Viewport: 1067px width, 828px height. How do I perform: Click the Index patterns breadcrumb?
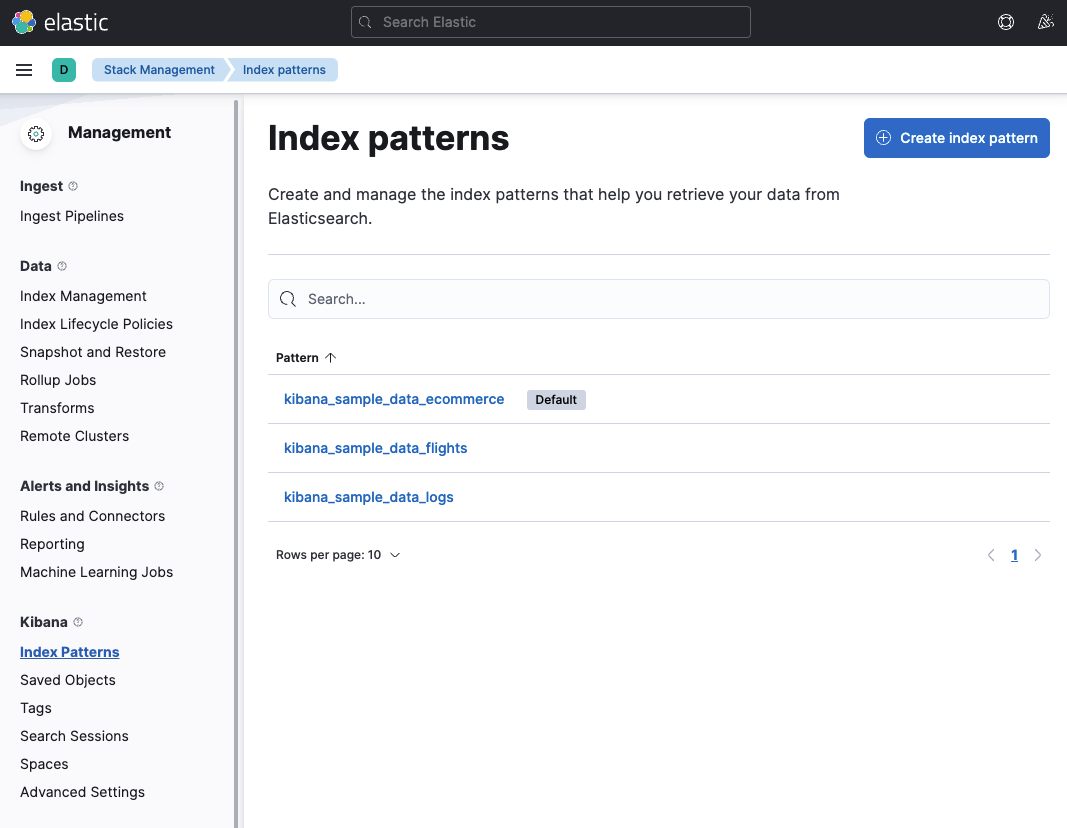(284, 70)
